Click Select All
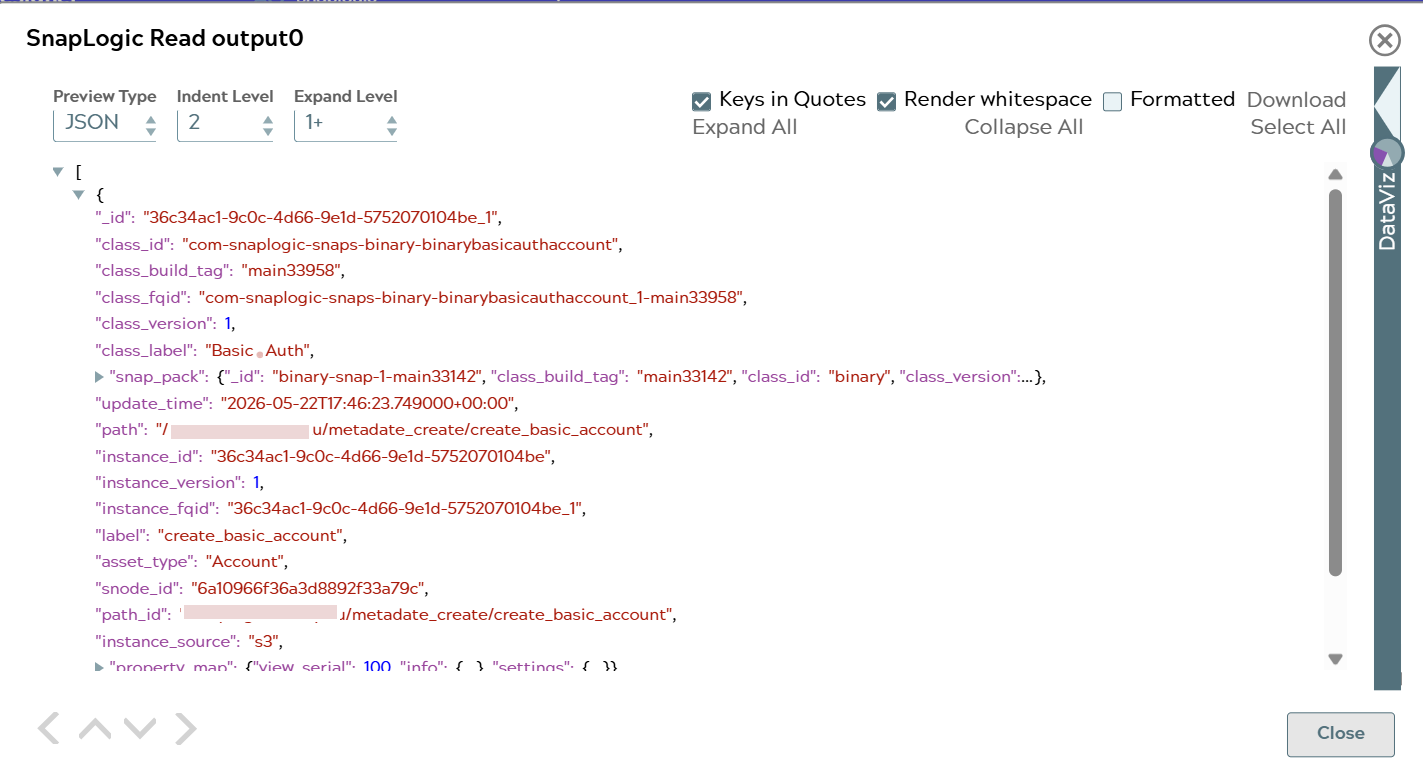1423x775 pixels. (x=1298, y=127)
